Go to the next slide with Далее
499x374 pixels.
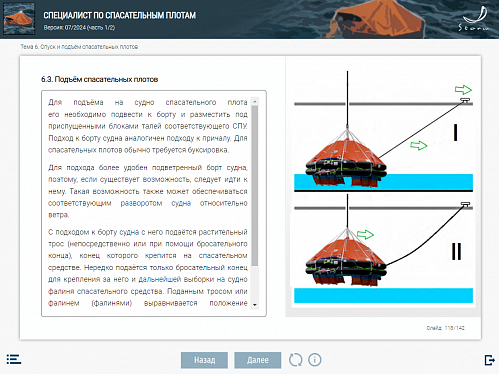click(258, 360)
